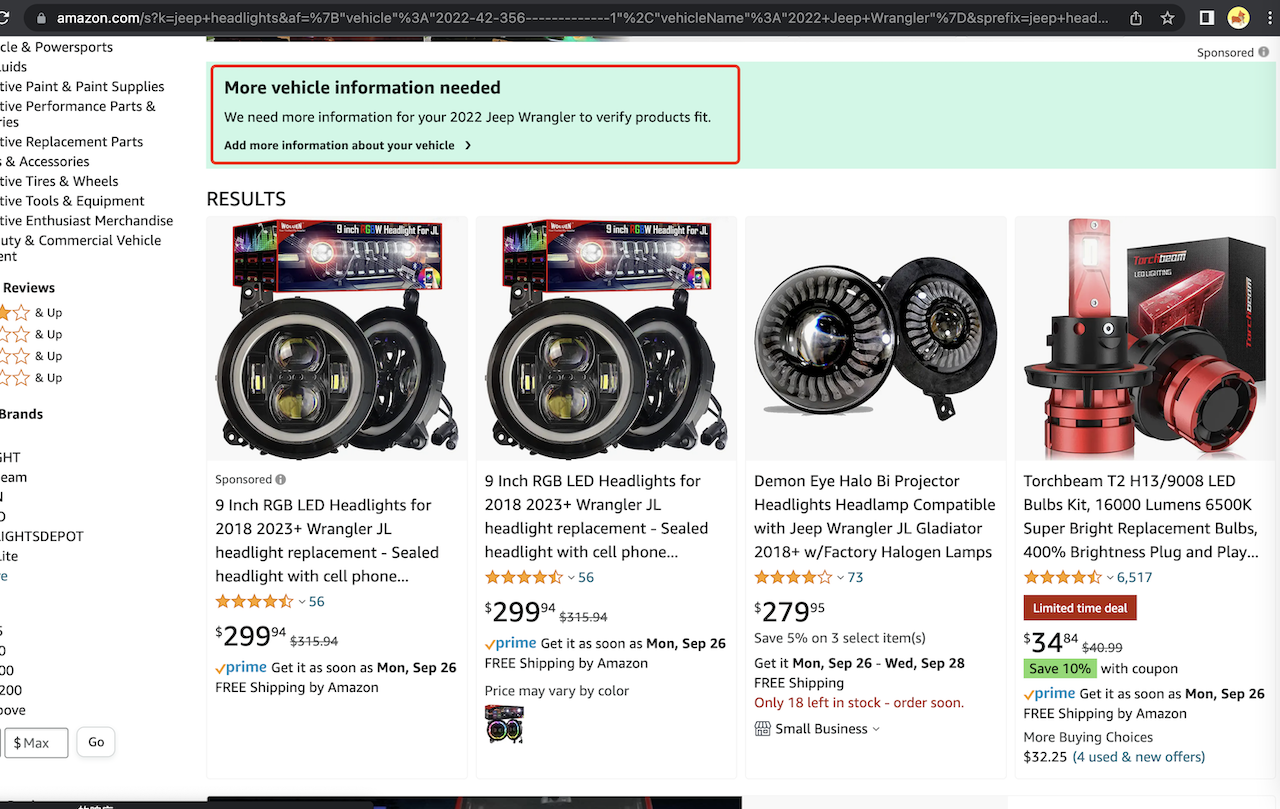
Task: Bookmark this page with the star icon
Action: pyautogui.click(x=1167, y=18)
